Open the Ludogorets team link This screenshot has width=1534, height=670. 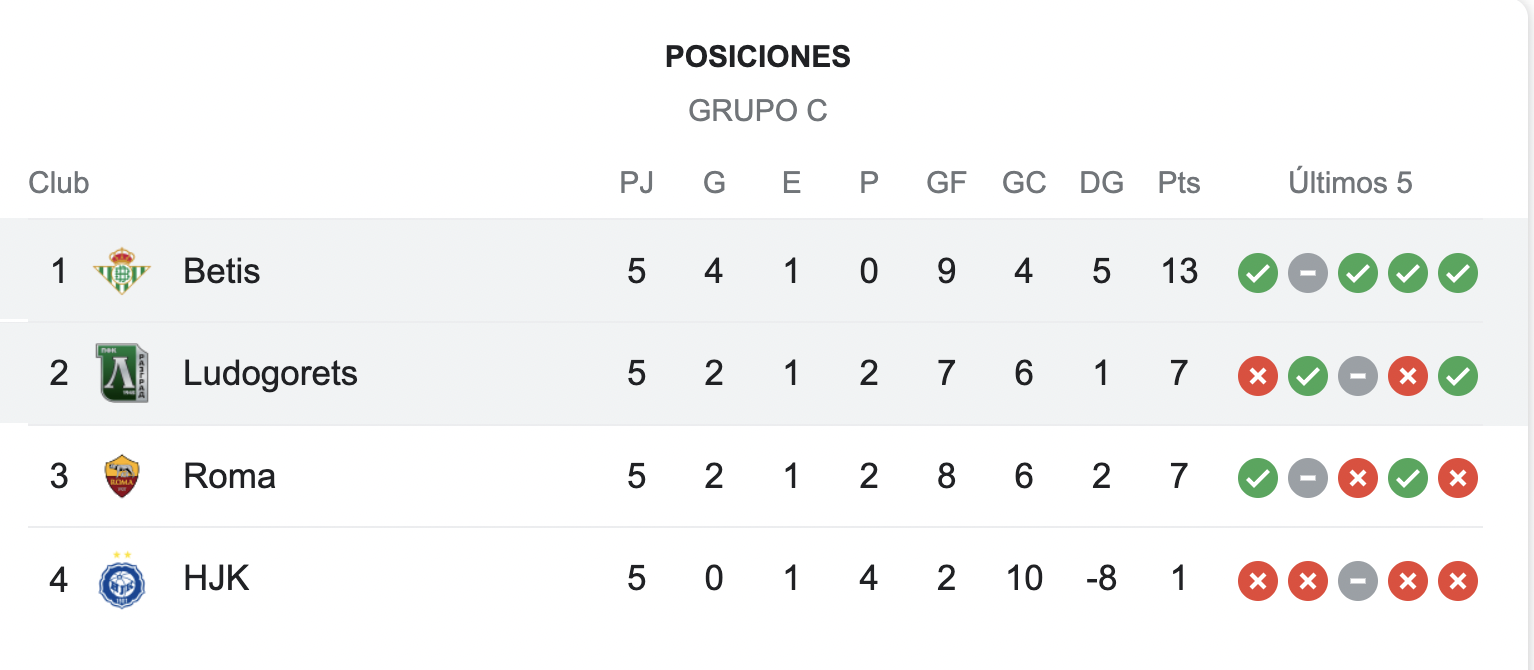click(x=270, y=373)
